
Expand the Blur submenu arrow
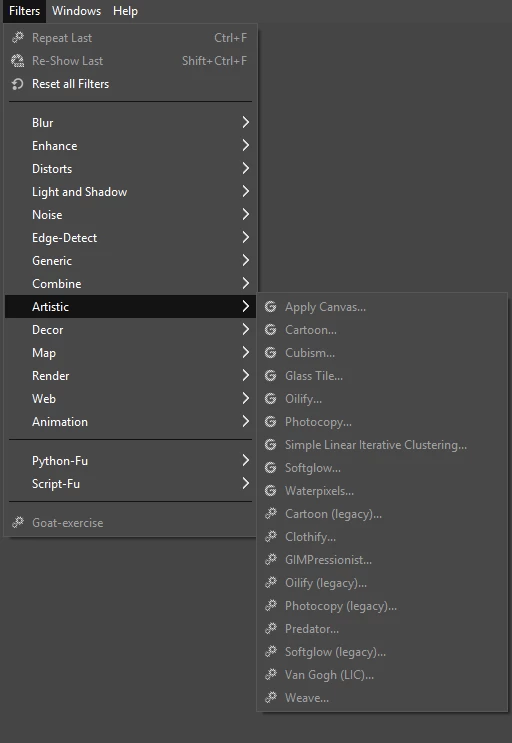coord(245,122)
